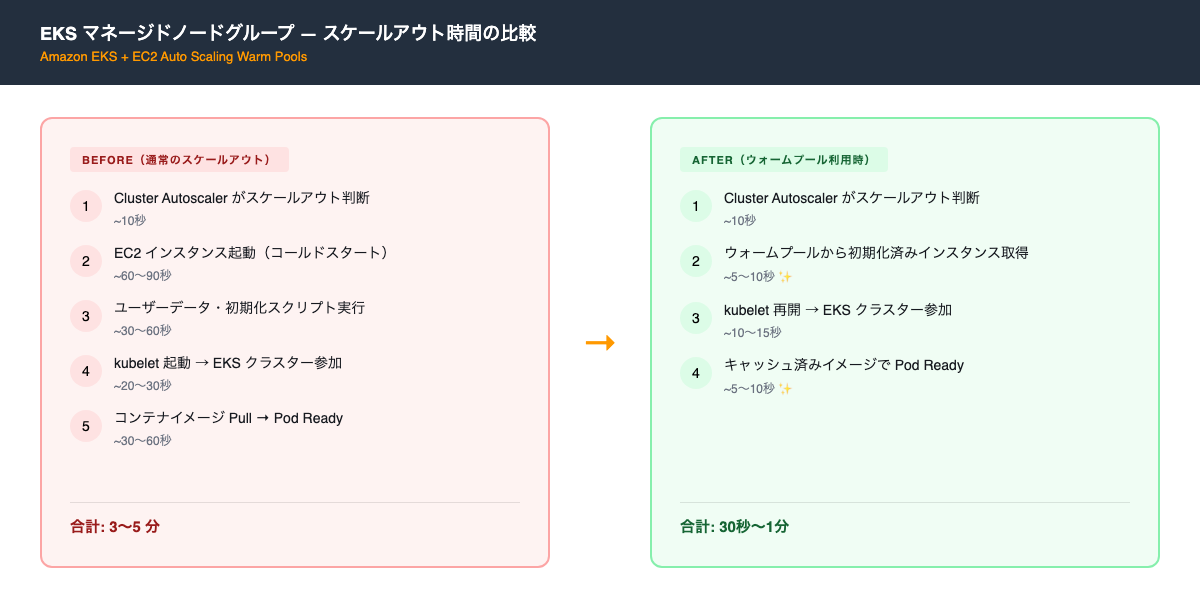Click step 4 circle for kubelet startup

[86, 370]
